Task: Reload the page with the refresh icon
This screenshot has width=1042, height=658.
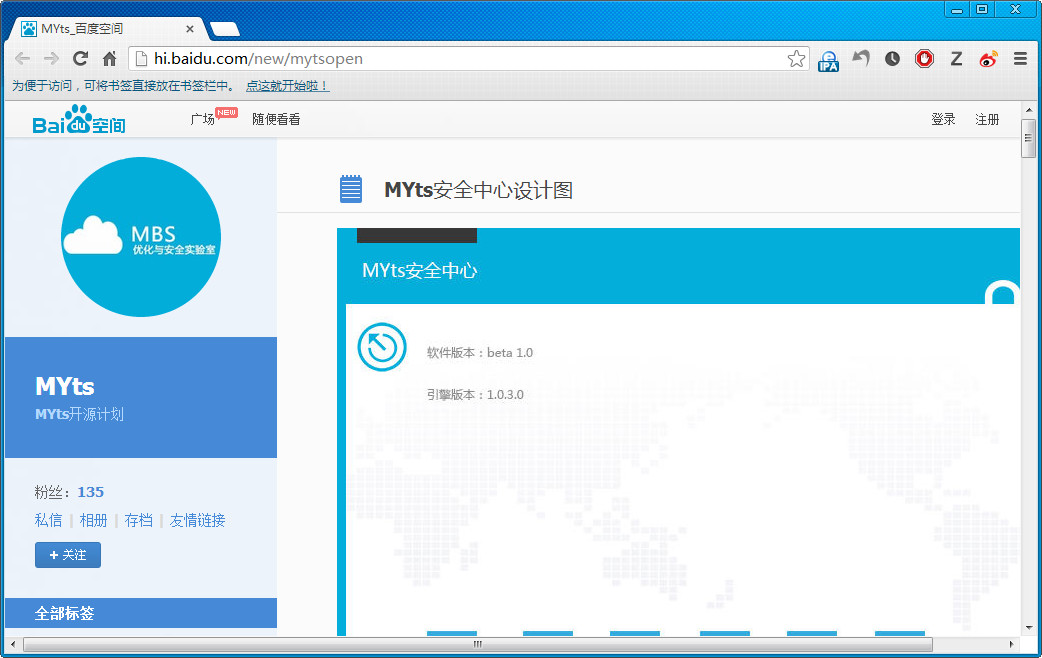Action: (x=80, y=58)
